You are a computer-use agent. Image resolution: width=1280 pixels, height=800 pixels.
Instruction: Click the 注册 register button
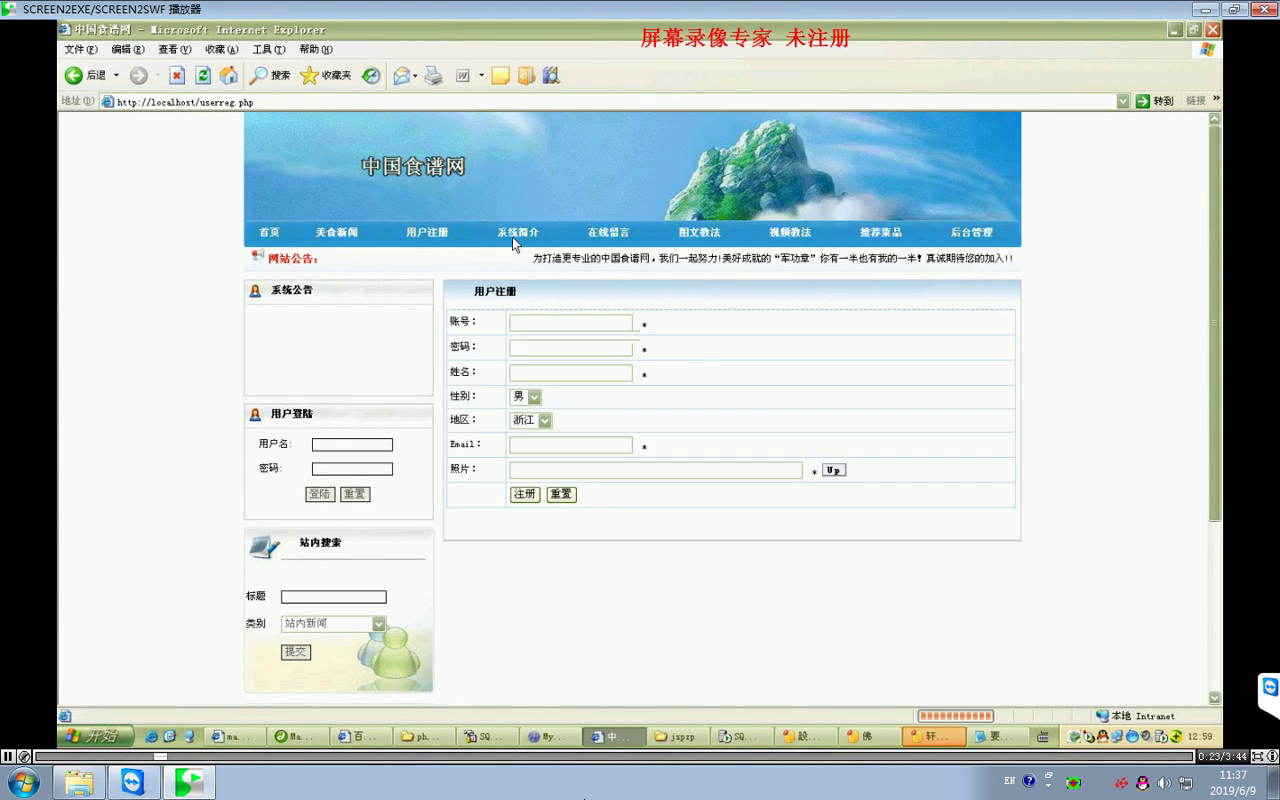[525, 495]
